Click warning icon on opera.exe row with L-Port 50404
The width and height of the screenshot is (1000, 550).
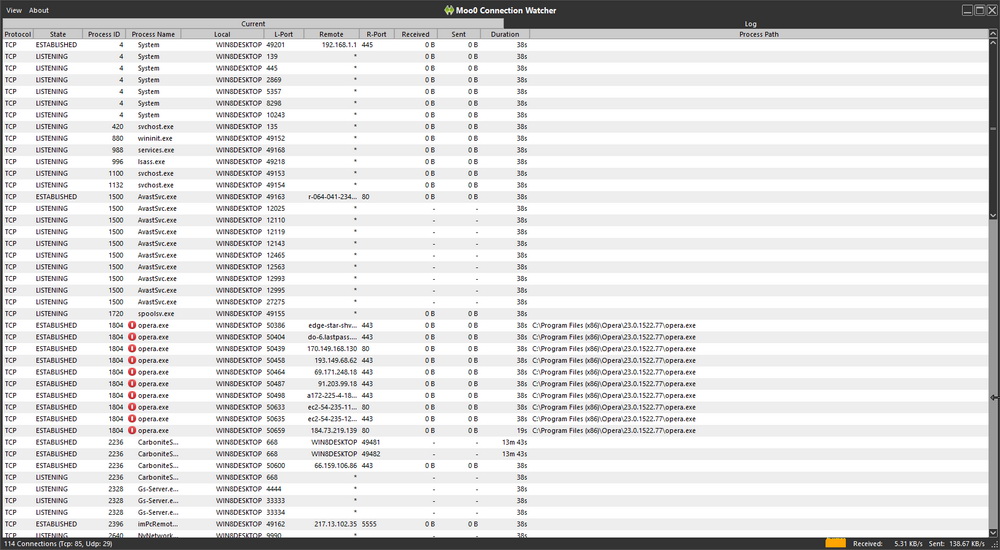(x=132, y=337)
